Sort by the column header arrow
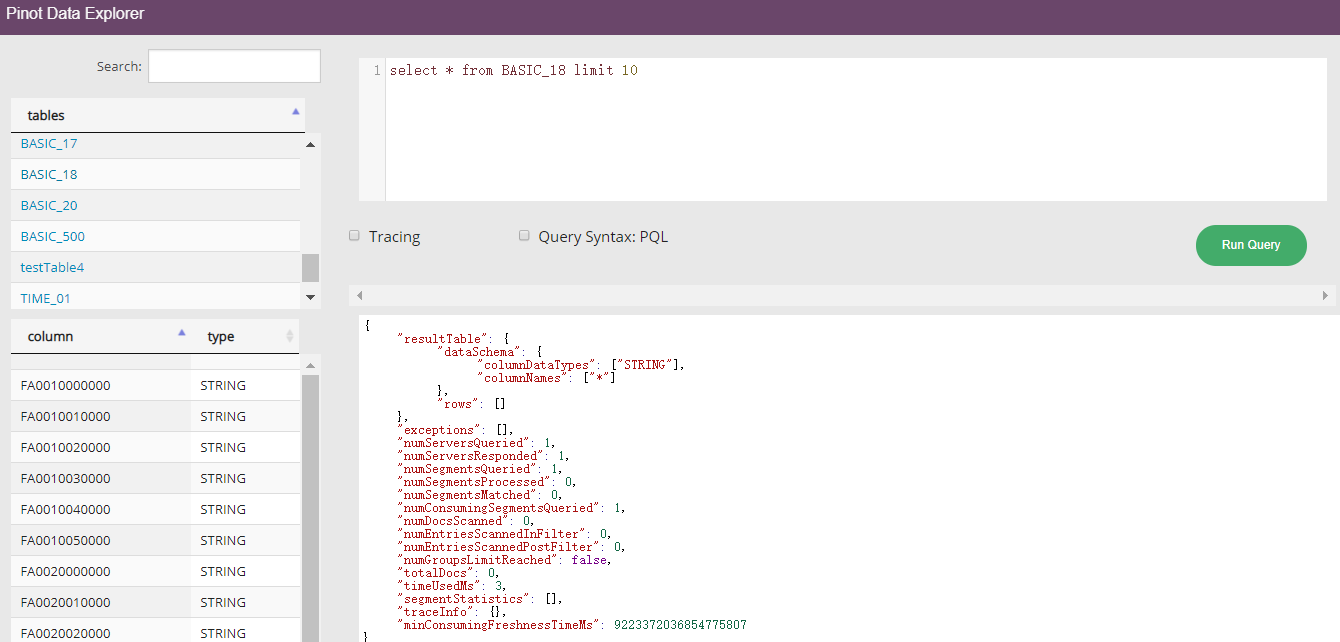 tap(181, 332)
